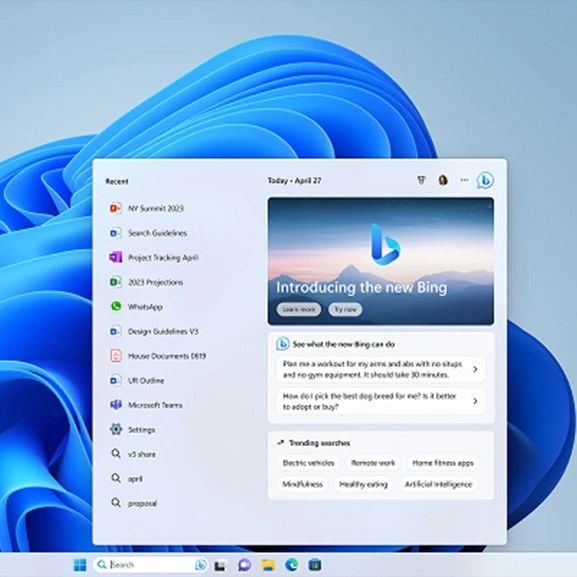
Task: Click See what the new Bing can do text
Action: tap(344, 344)
